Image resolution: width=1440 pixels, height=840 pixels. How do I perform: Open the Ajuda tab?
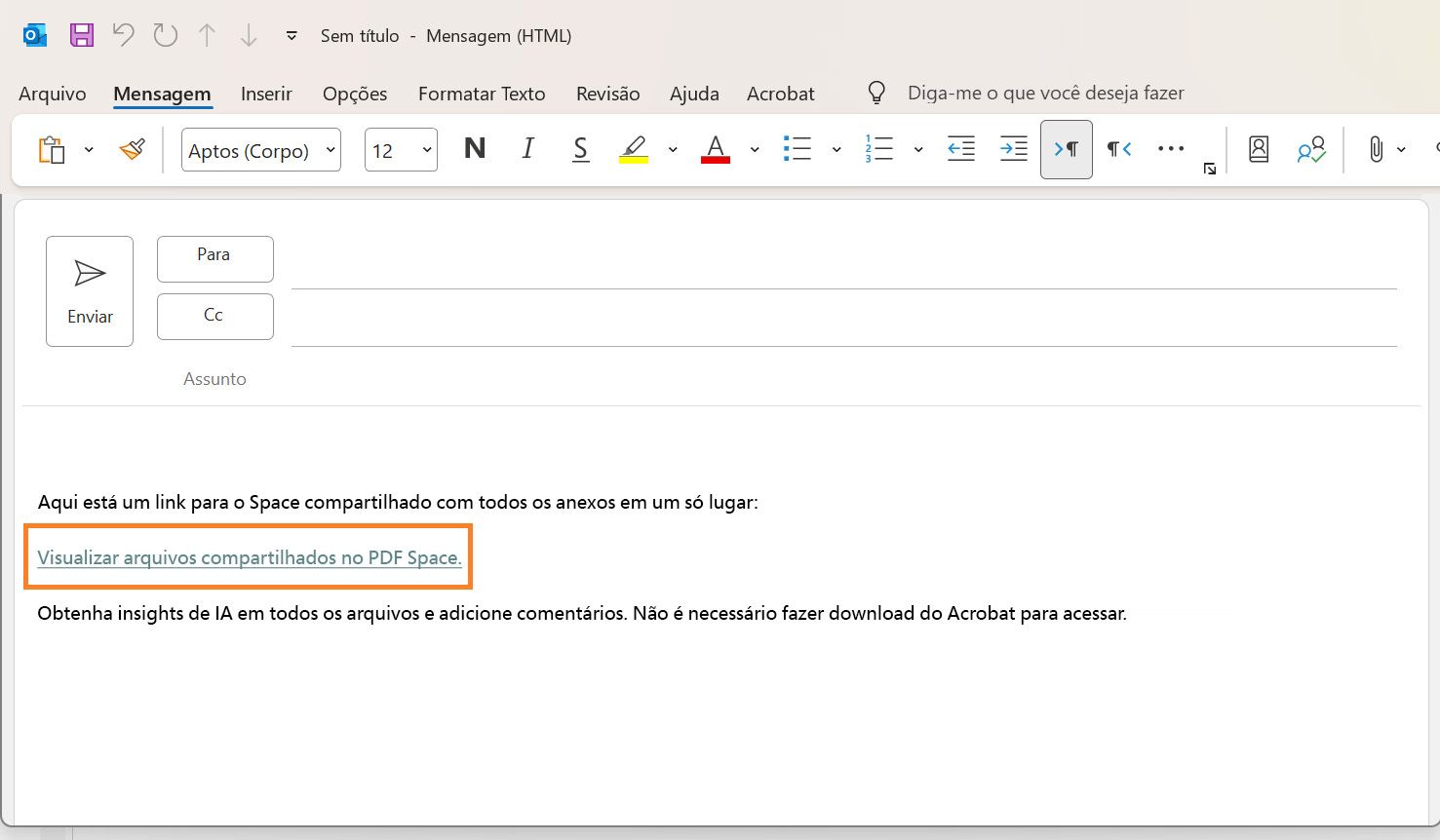coord(694,94)
